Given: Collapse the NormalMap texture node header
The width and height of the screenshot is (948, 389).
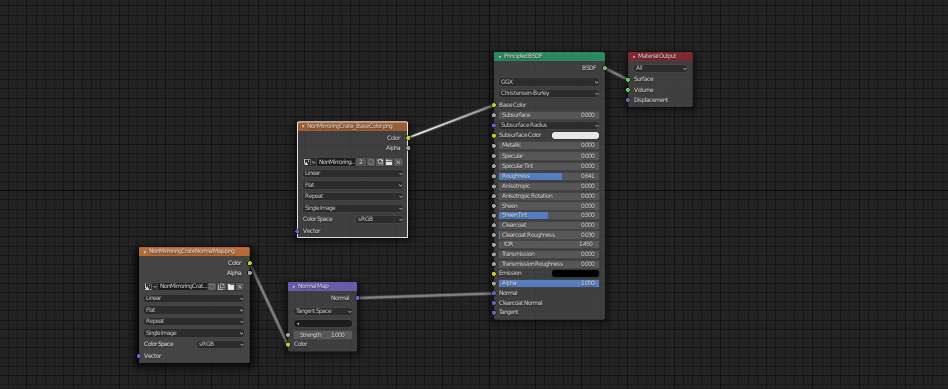Looking at the screenshot, I should [144, 252].
